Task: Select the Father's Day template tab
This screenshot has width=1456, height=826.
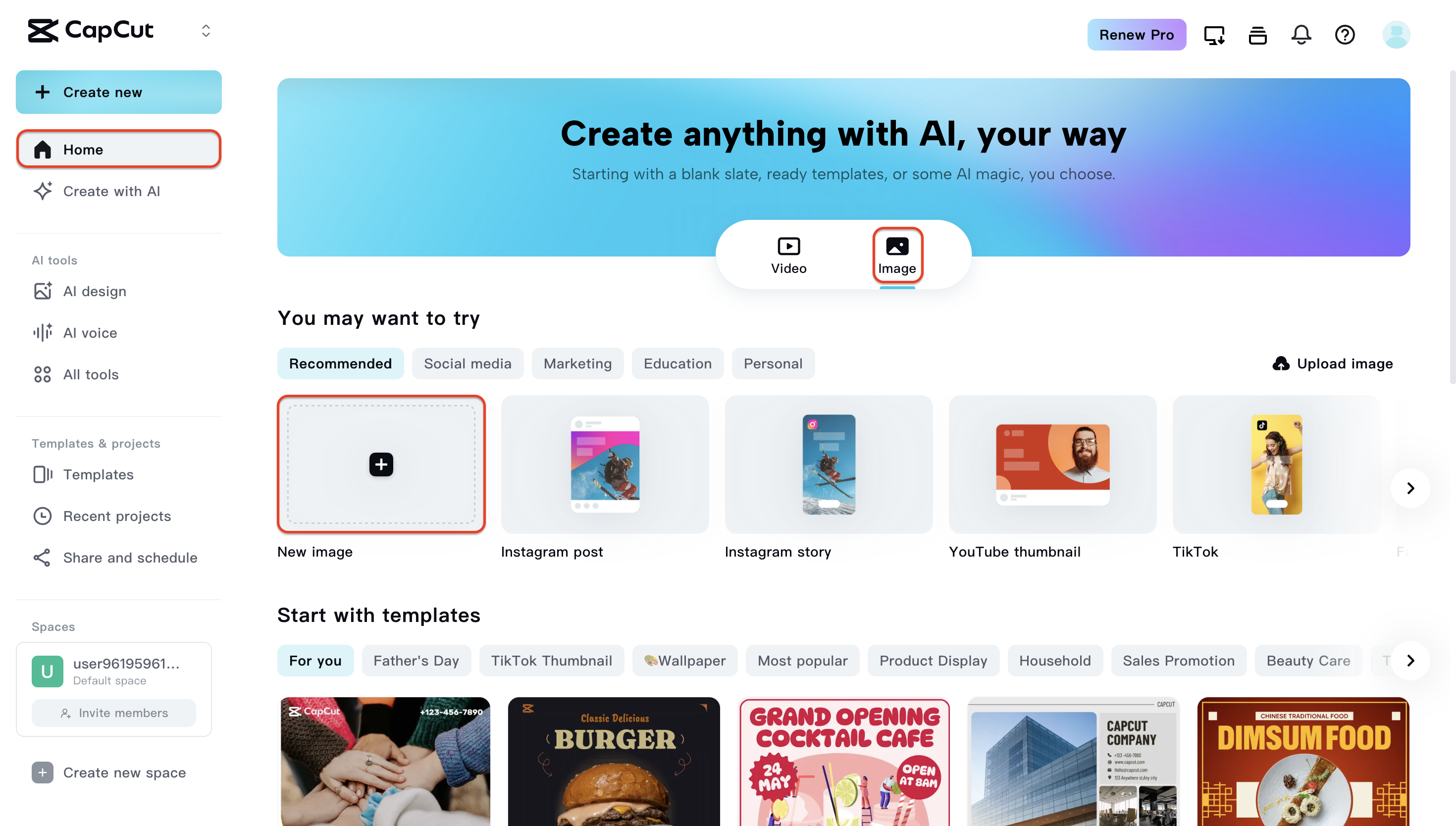Action: 416,660
